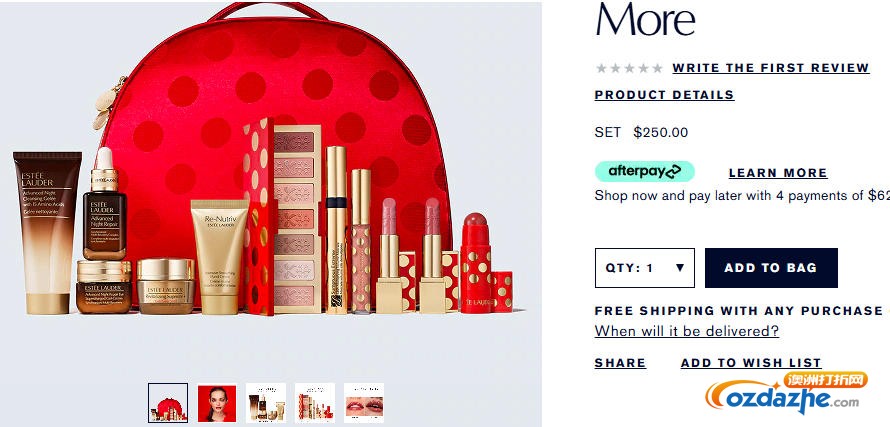Image resolution: width=890 pixels, height=427 pixels.
Task: Click Write the First Review link
Action: pyautogui.click(x=771, y=68)
